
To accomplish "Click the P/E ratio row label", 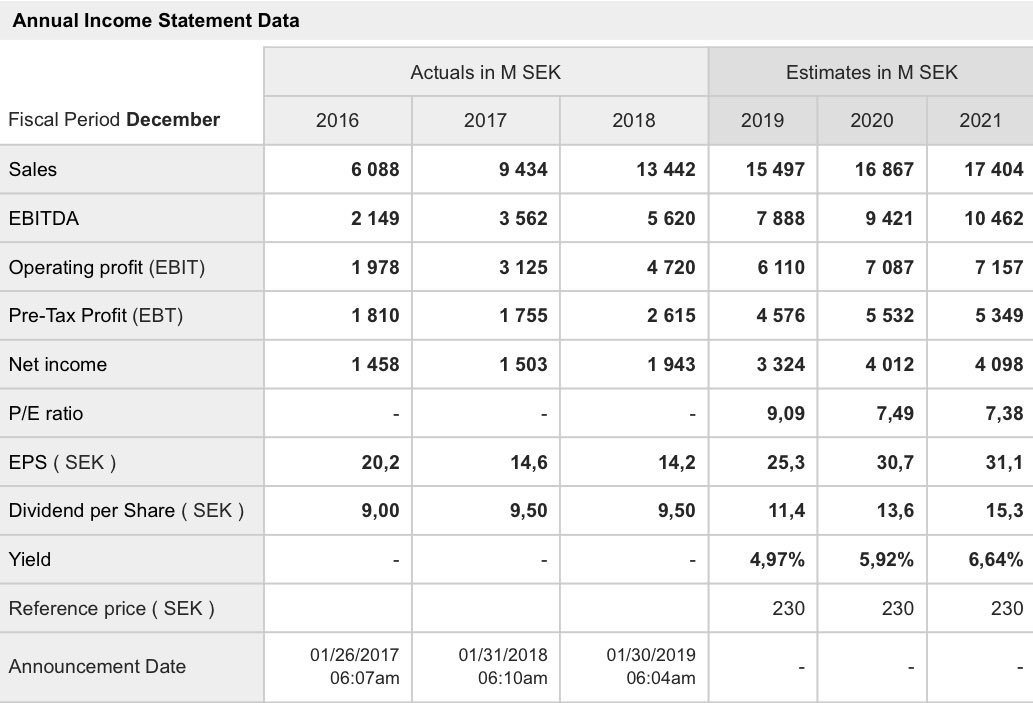I will [46, 413].
